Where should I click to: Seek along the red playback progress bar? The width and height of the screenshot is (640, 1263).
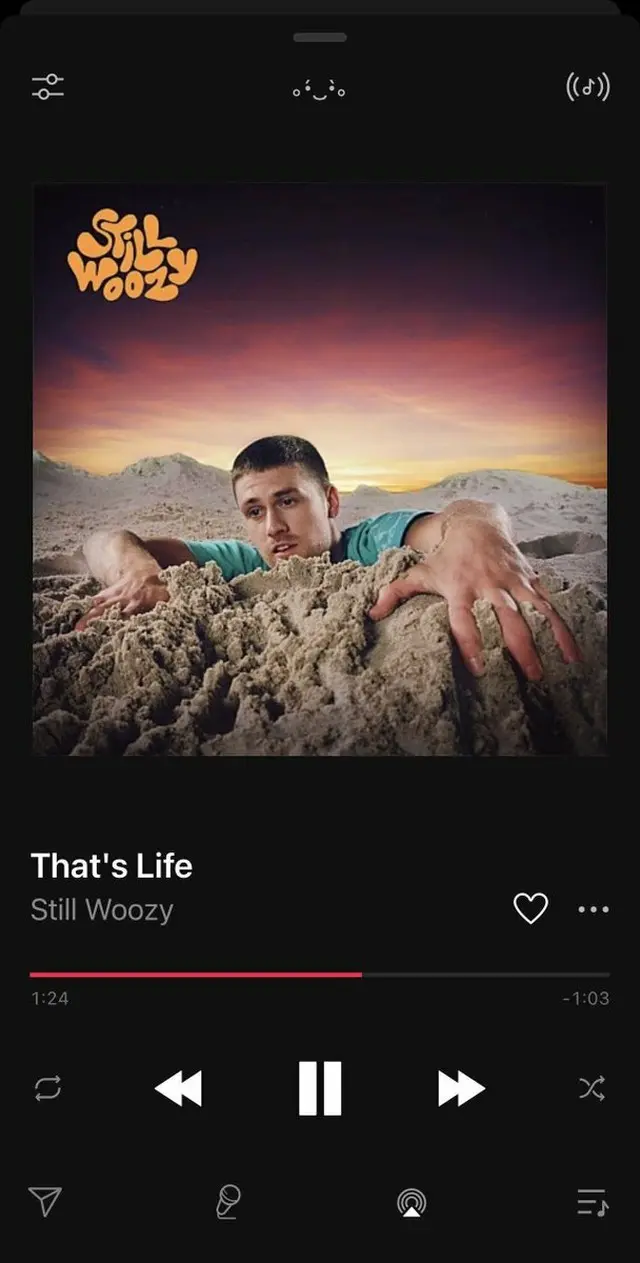[x=319, y=974]
